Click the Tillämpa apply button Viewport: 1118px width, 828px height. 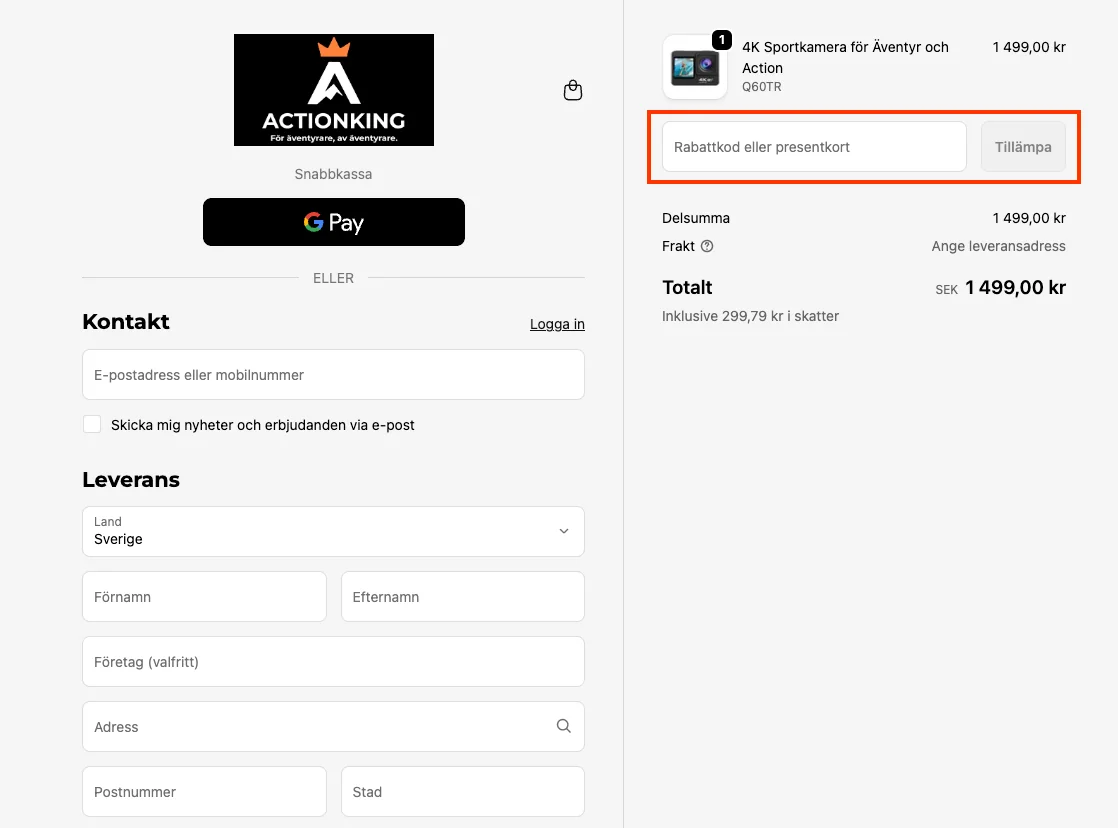pyautogui.click(x=1023, y=147)
